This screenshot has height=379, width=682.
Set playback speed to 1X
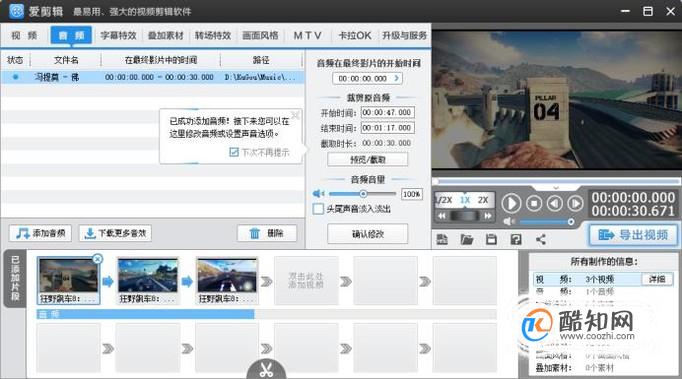tap(465, 200)
